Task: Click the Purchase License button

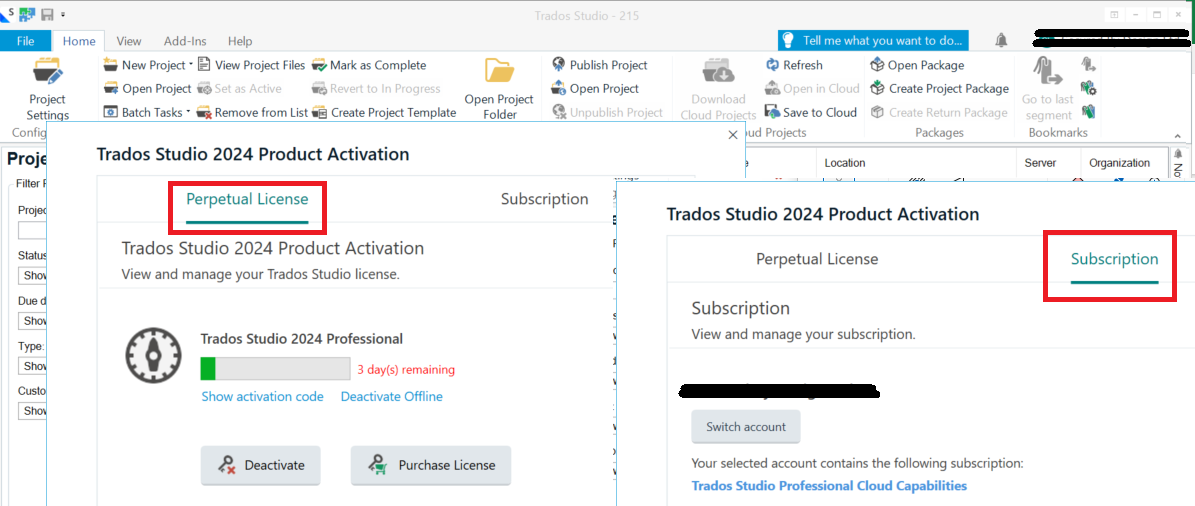Action: click(x=431, y=466)
